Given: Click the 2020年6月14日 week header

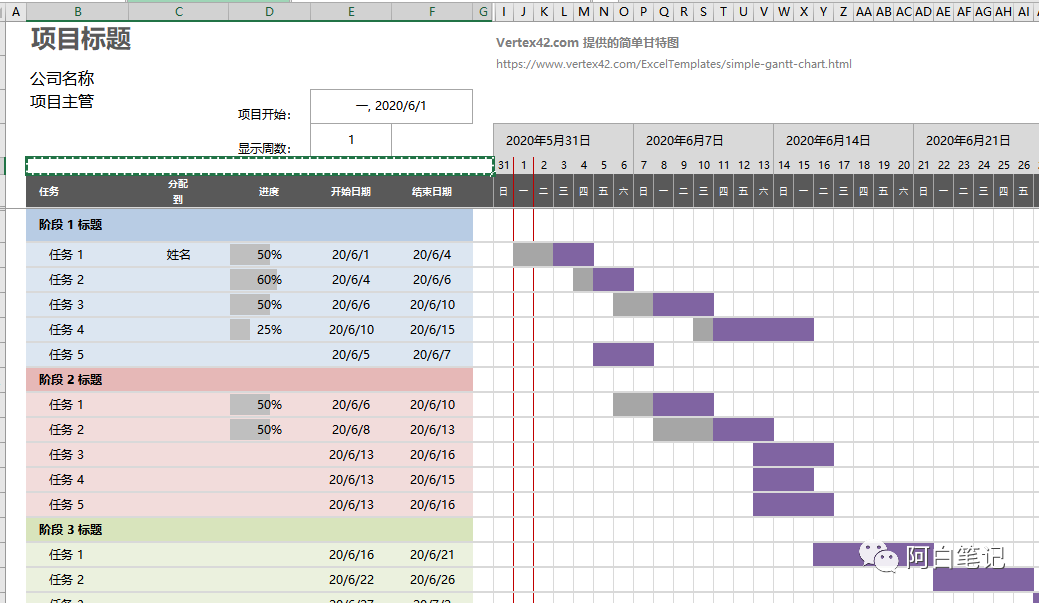Looking at the screenshot, I should pos(843,140).
